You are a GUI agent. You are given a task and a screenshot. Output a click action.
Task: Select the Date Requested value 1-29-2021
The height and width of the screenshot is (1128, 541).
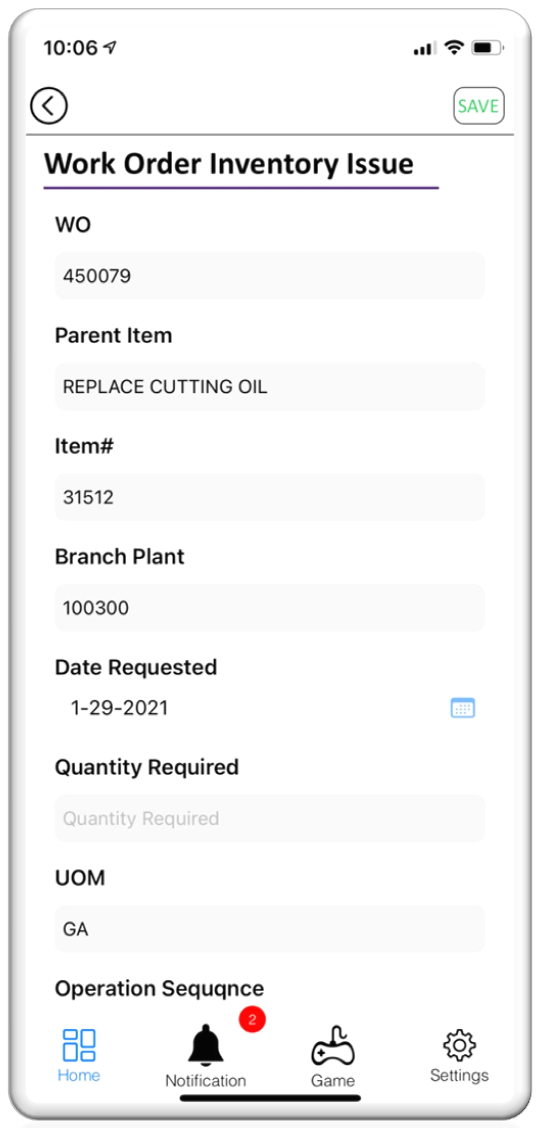coord(119,709)
